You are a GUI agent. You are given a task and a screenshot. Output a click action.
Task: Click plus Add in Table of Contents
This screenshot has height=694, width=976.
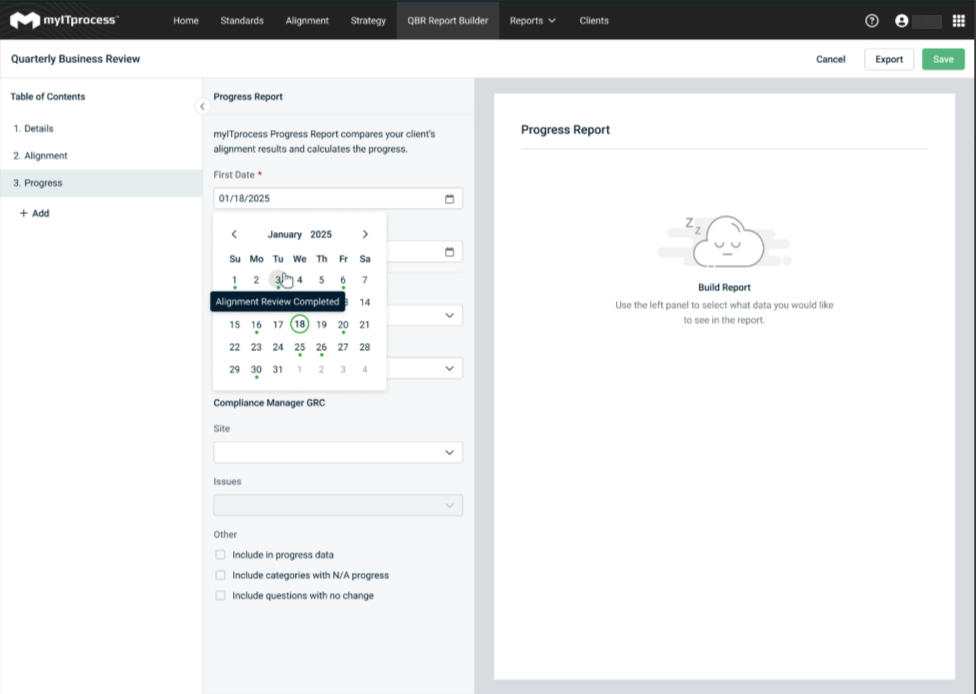tap(34, 213)
